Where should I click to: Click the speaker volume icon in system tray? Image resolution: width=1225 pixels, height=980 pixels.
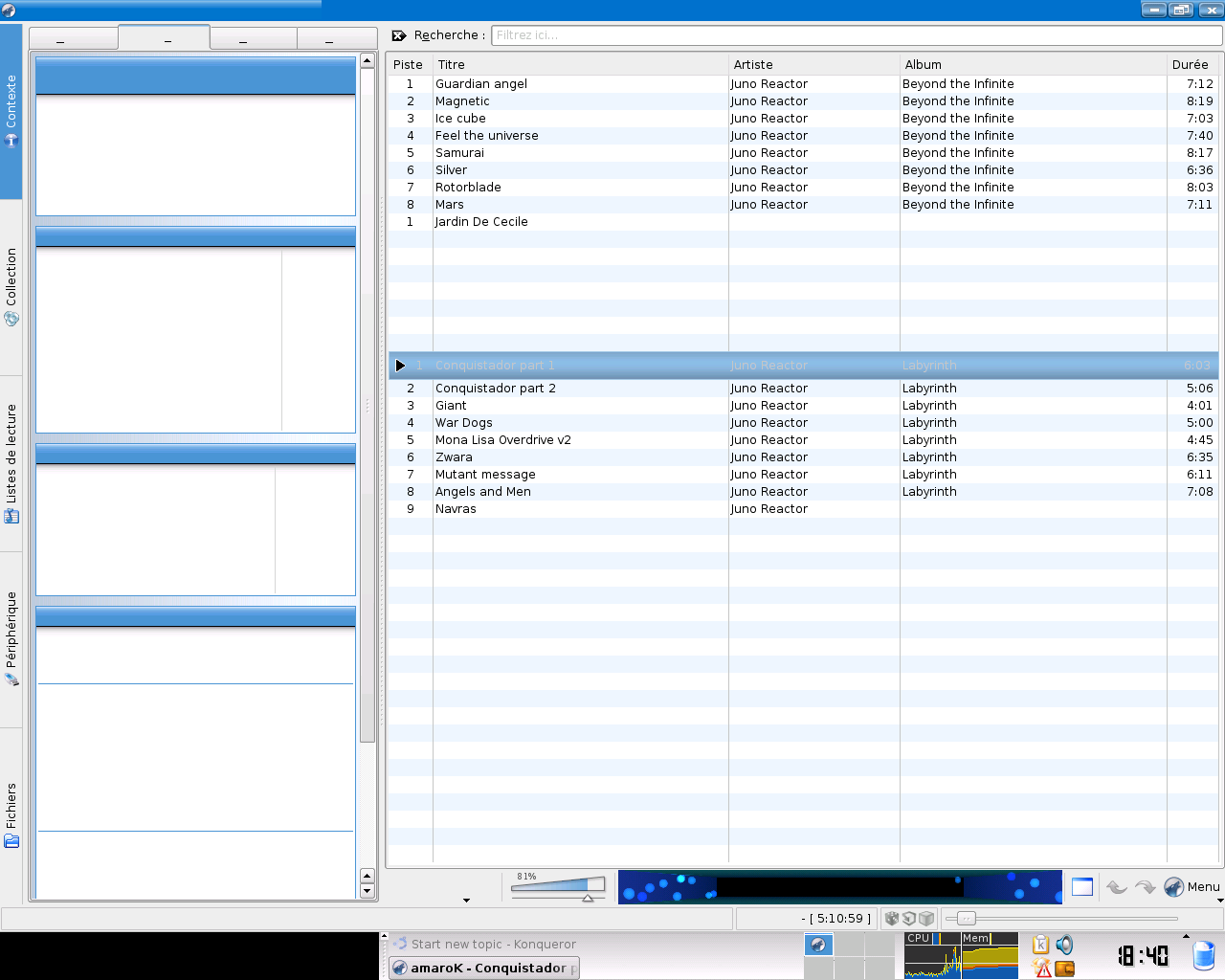pos(1064,945)
